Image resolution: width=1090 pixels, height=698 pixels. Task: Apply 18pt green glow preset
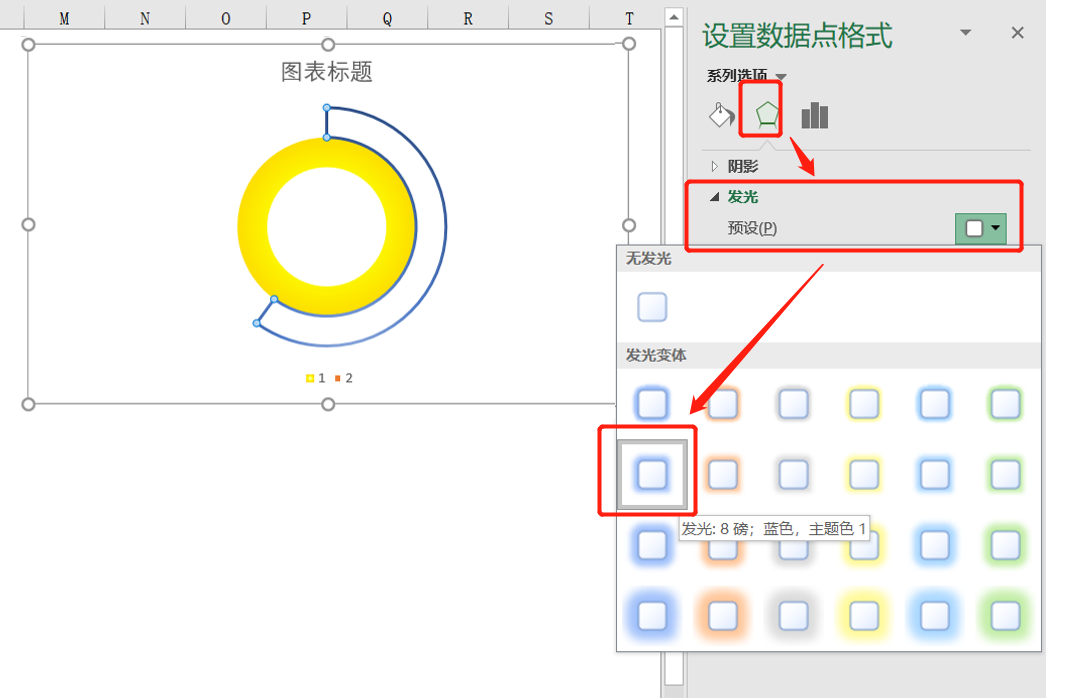click(x=1005, y=615)
